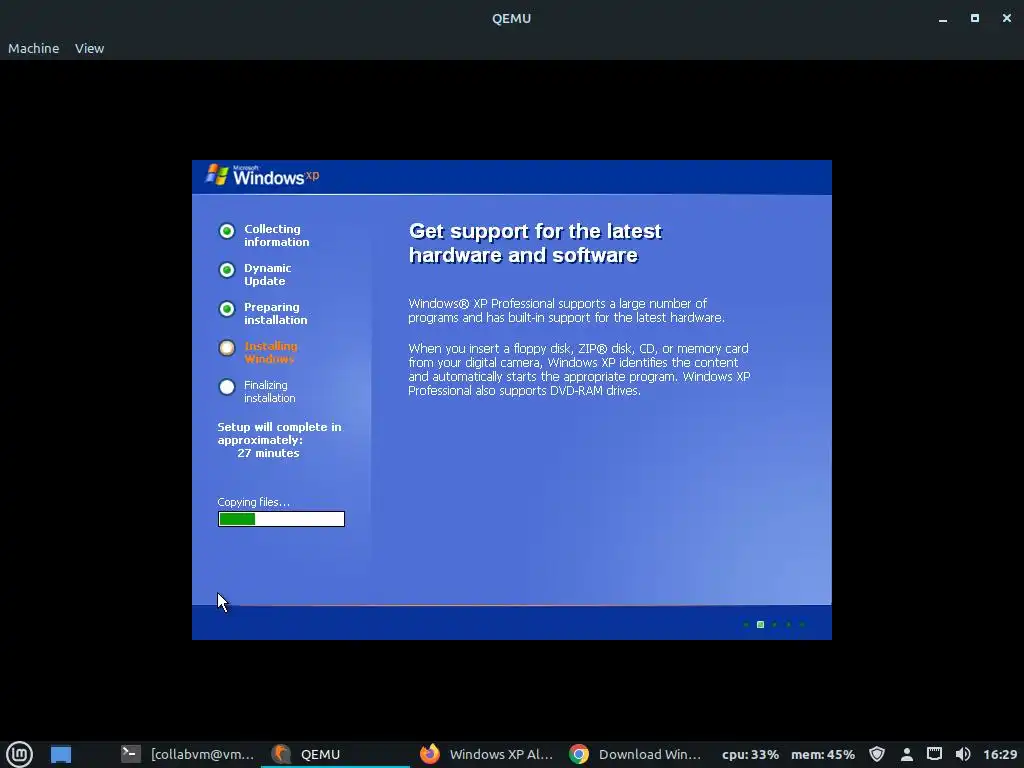The height and width of the screenshot is (768, 1024).
Task: Maximize the QEMU window
Action: pyautogui.click(x=974, y=18)
